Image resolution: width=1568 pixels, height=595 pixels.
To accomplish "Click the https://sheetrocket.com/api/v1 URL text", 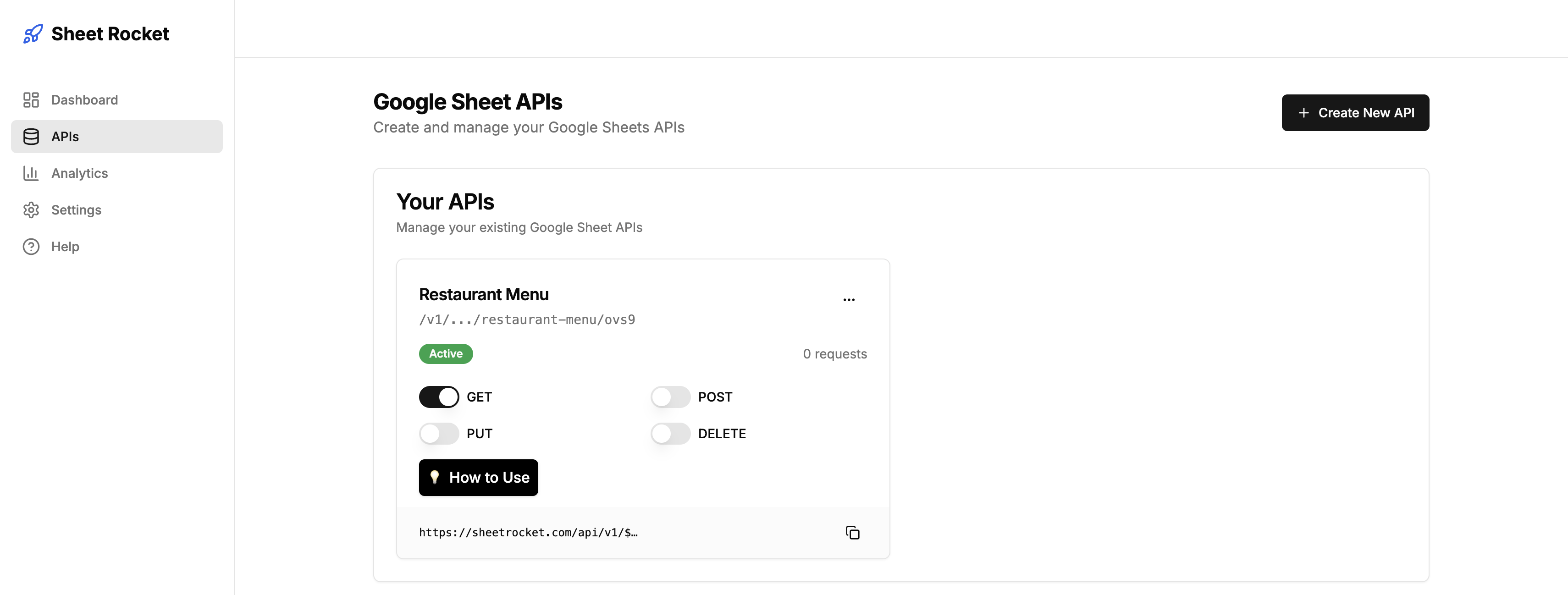I will click(528, 532).
